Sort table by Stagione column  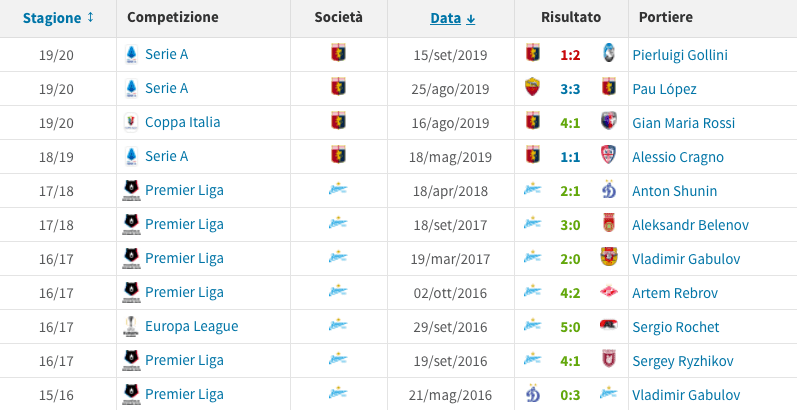[58, 18]
